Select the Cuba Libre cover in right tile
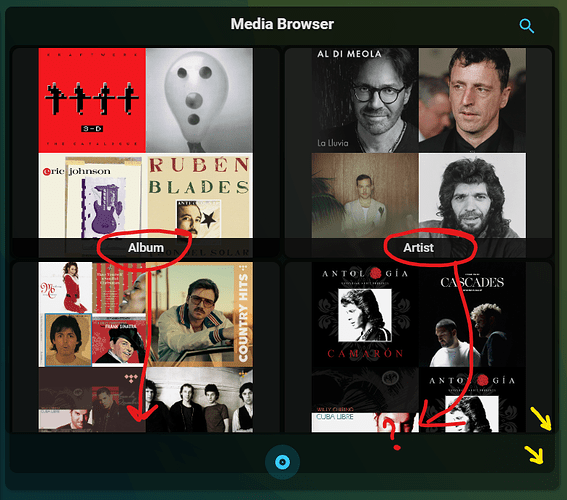The width and height of the screenshot is (567, 500). click(365, 400)
